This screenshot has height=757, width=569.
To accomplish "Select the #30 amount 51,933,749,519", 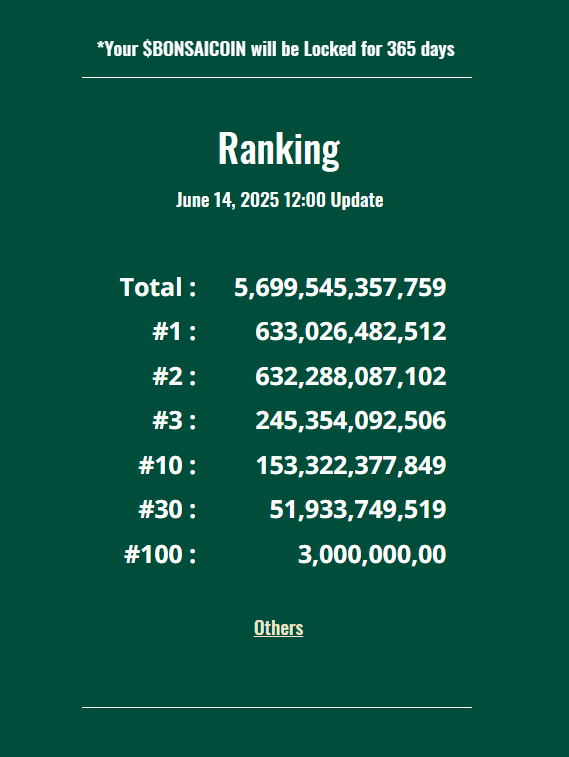I will (x=358, y=510).
